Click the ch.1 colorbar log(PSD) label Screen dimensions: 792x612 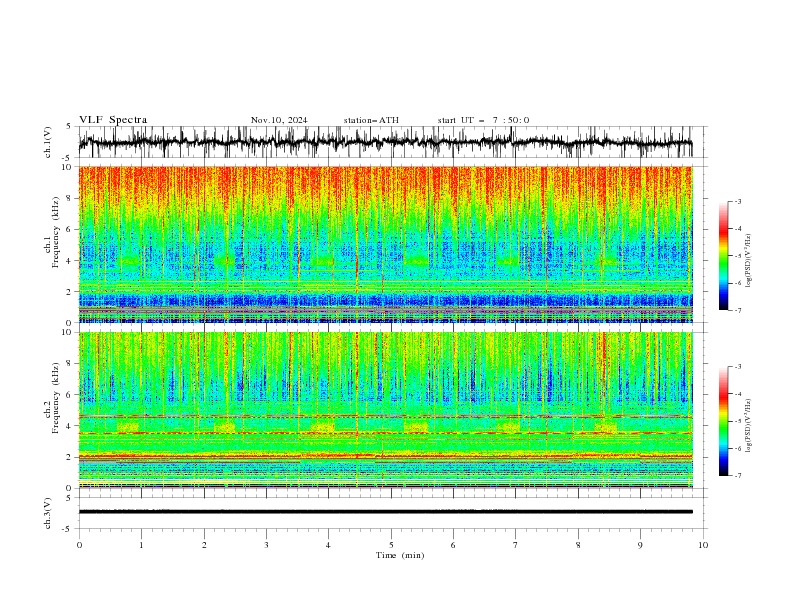point(748,261)
